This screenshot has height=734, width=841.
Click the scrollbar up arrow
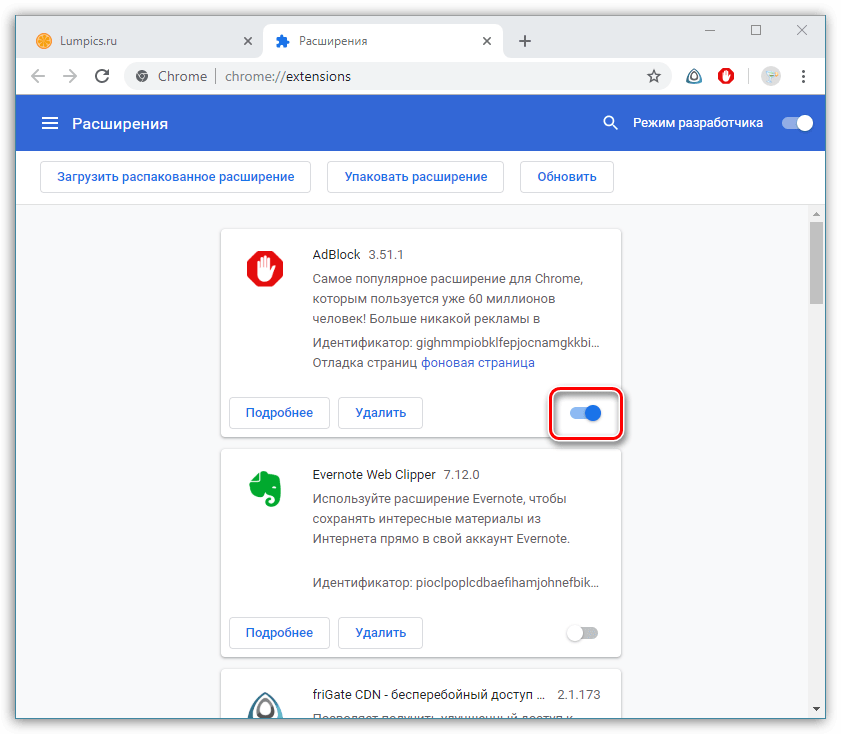coord(816,213)
